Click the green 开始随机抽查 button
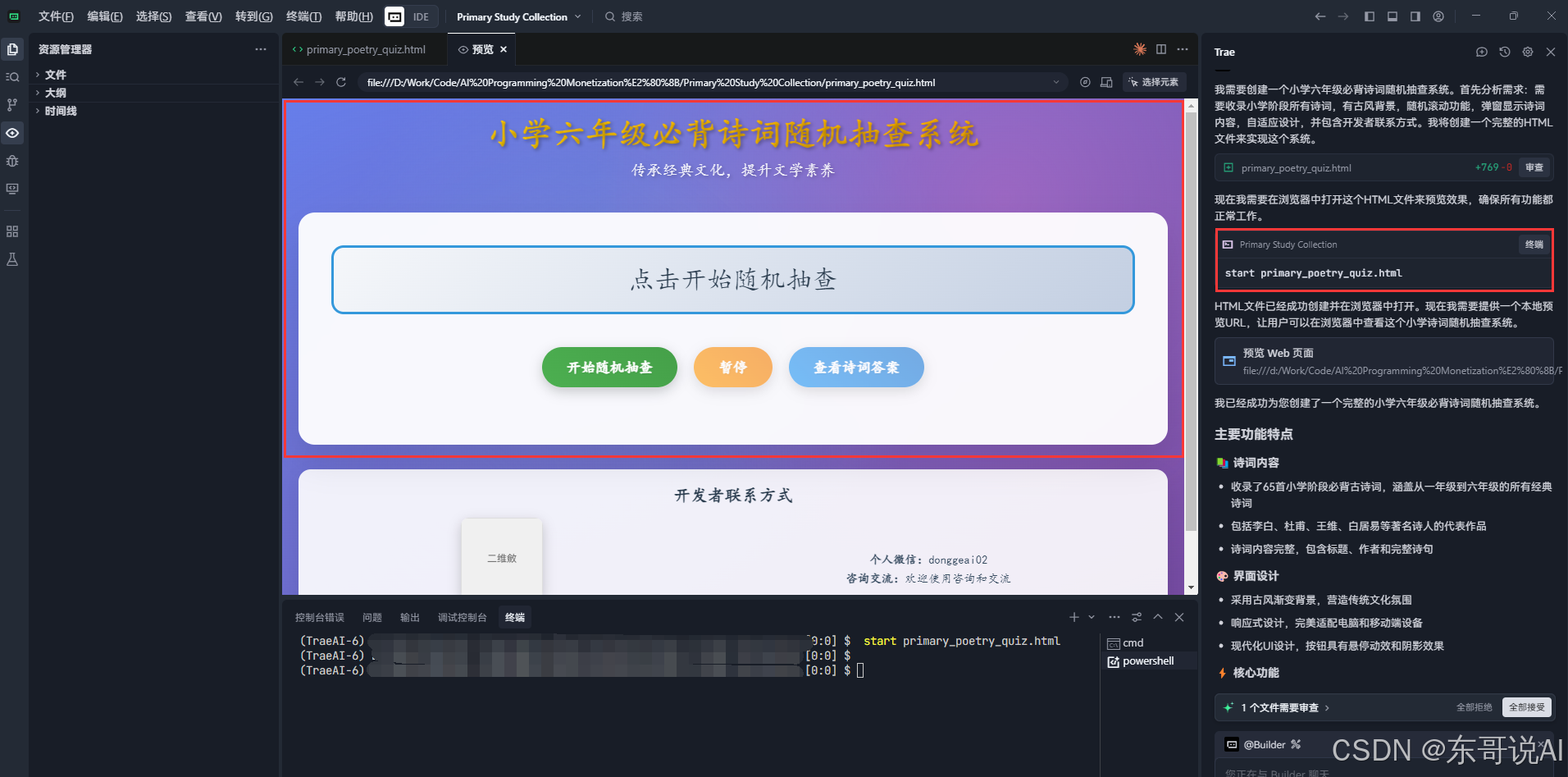1568x777 pixels. coord(609,367)
